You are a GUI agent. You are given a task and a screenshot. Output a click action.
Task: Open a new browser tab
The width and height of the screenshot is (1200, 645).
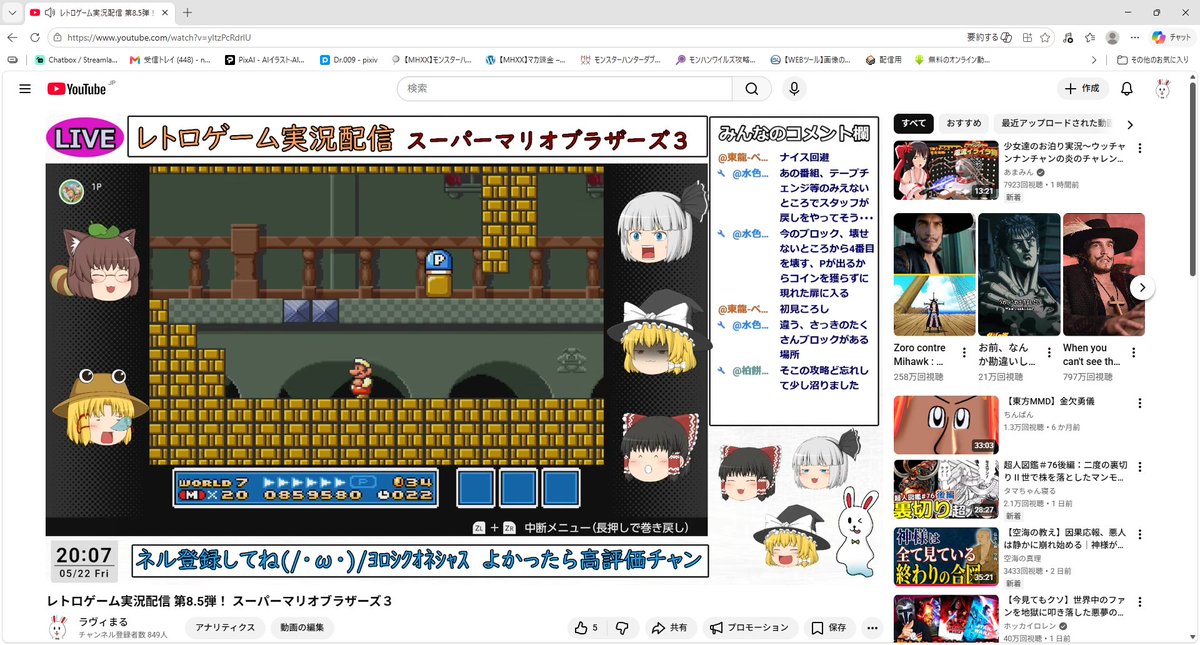[187, 12]
